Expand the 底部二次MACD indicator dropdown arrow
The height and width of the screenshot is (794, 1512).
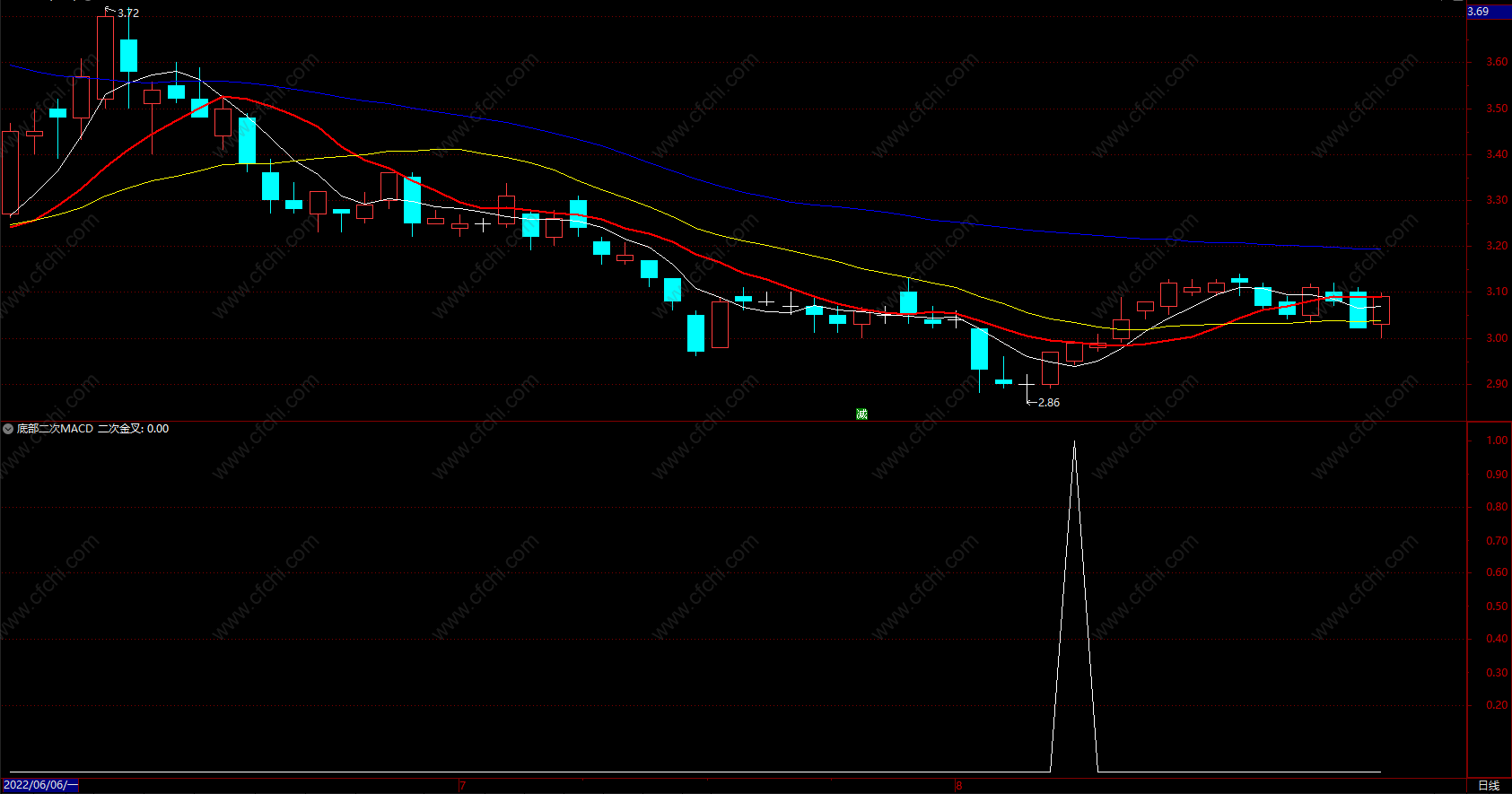pyautogui.click(x=8, y=429)
